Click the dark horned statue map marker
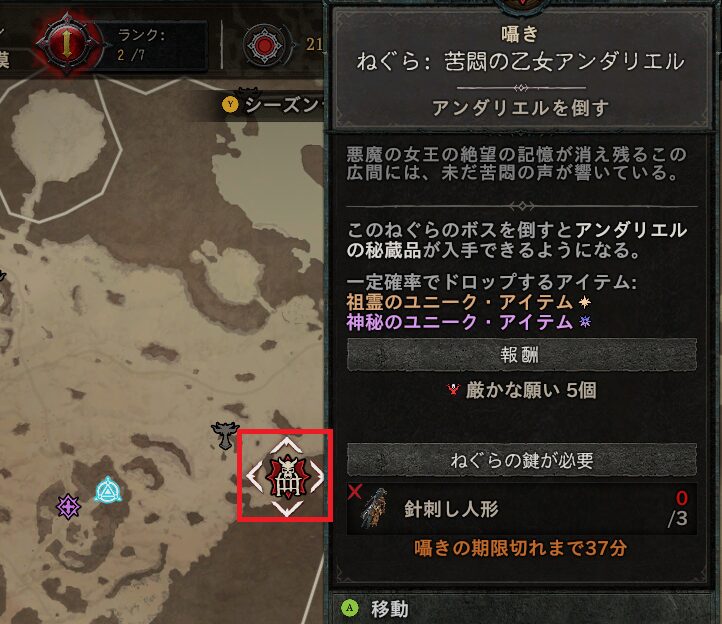The width and height of the screenshot is (722, 624). tap(225, 435)
